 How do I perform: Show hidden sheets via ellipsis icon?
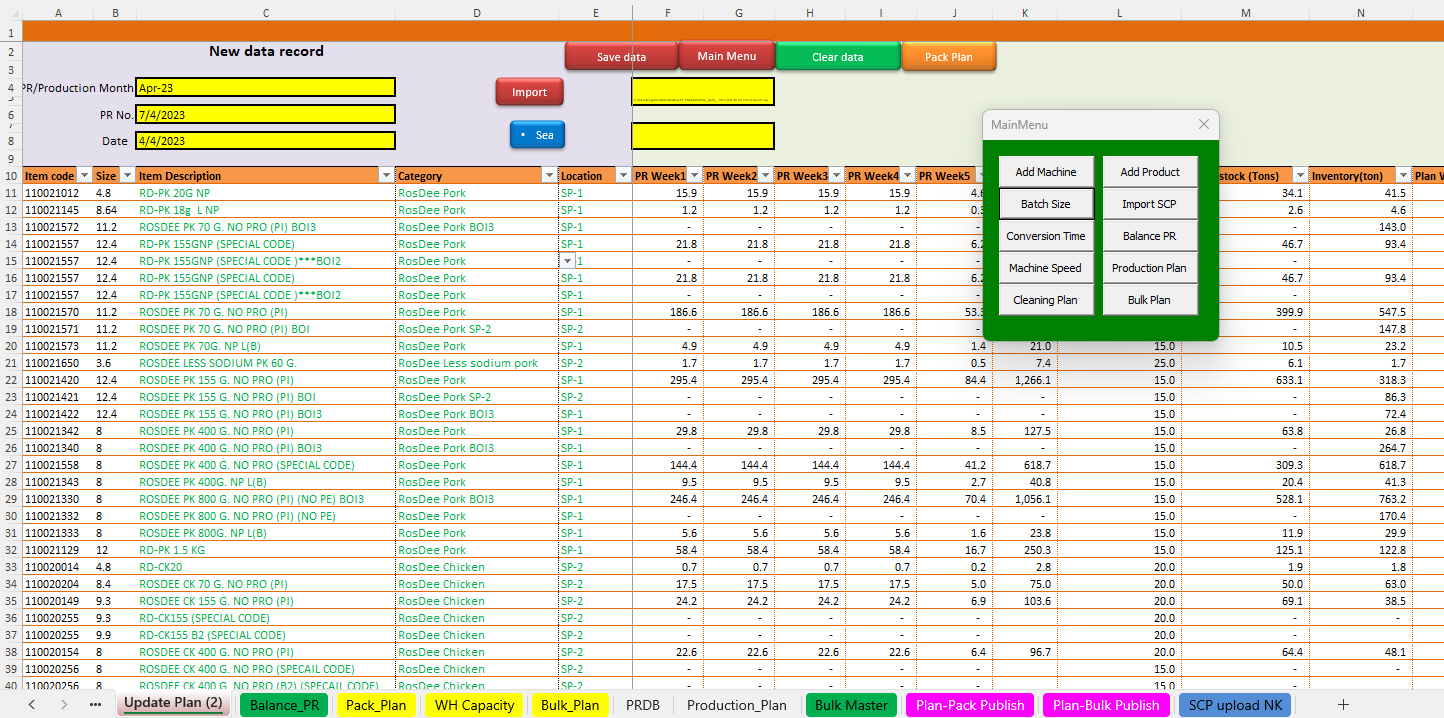click(95, 705)
